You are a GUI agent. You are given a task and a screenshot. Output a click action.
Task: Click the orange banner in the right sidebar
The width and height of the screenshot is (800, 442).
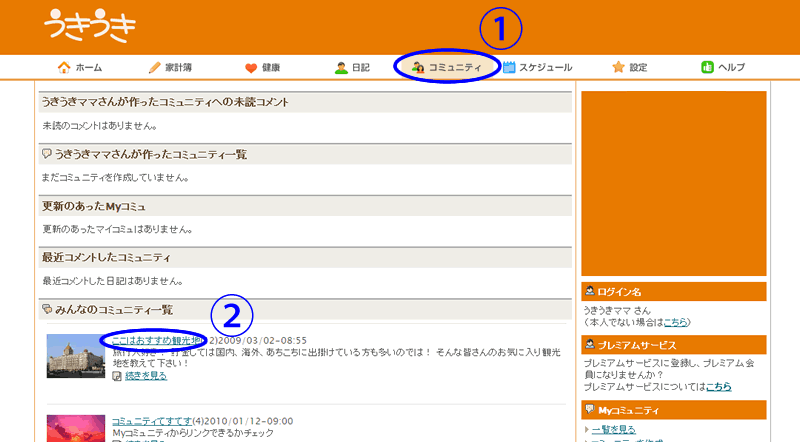pos(673,183)
